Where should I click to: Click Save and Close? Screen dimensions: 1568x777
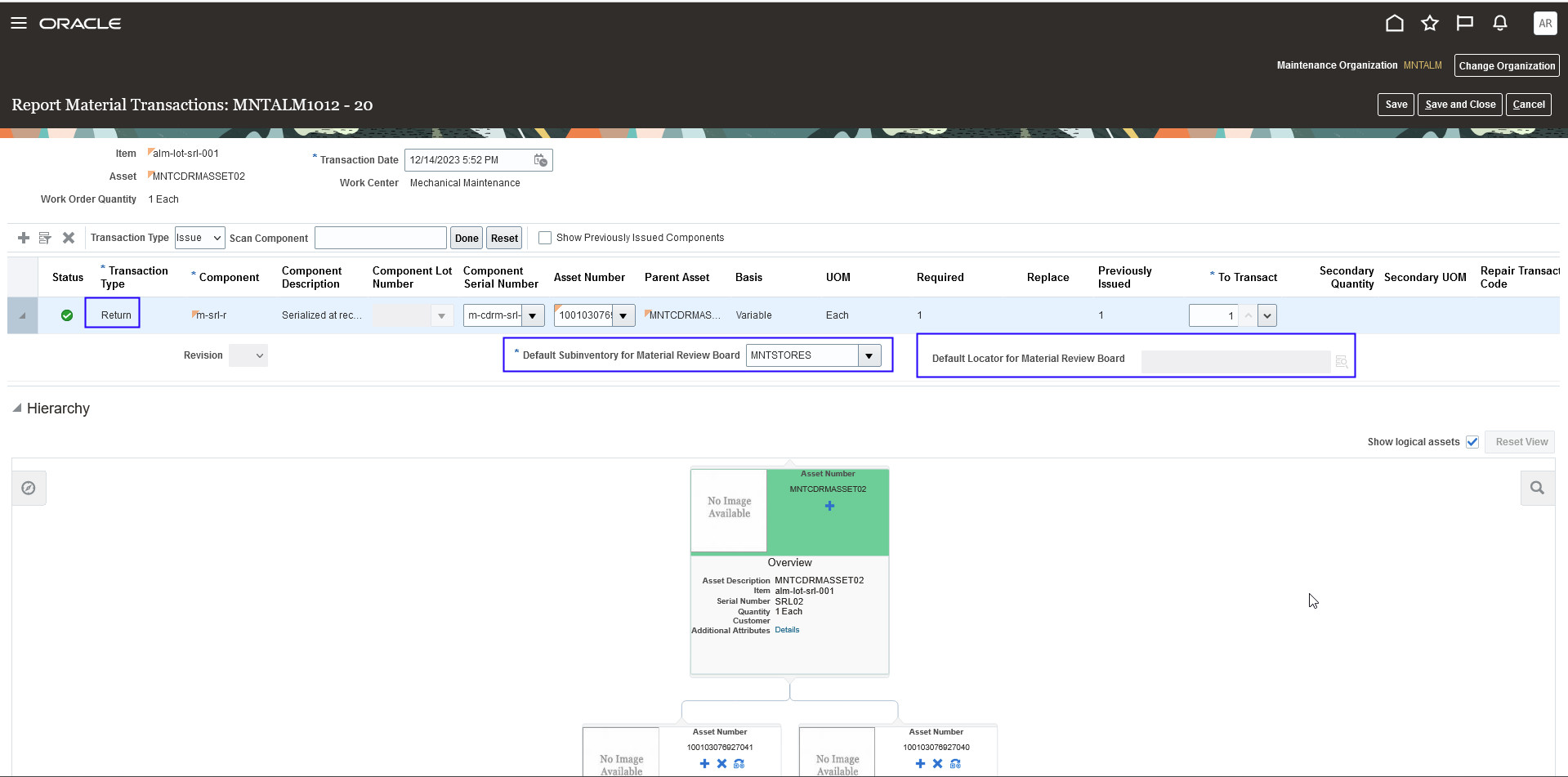tap(1460, 105)
